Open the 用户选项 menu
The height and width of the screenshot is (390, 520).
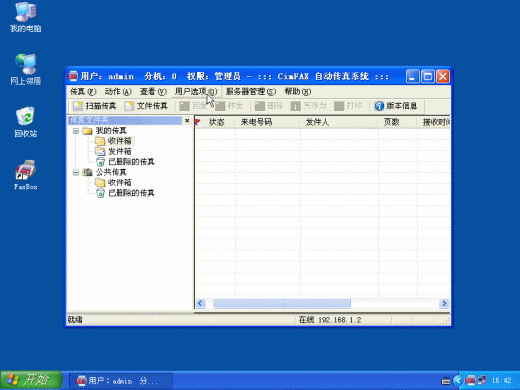tap(196, 91)
